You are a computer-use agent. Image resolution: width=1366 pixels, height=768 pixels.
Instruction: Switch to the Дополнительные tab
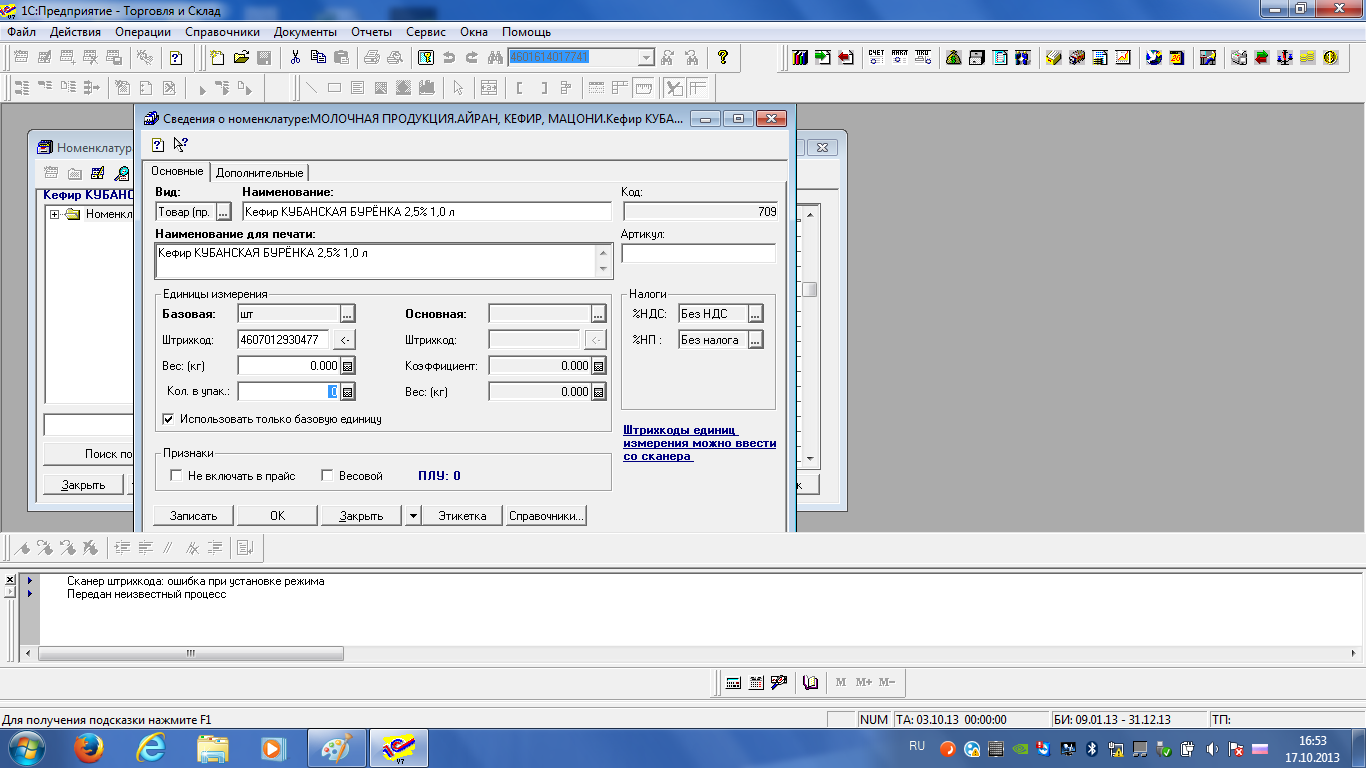[x=259, y=173]
